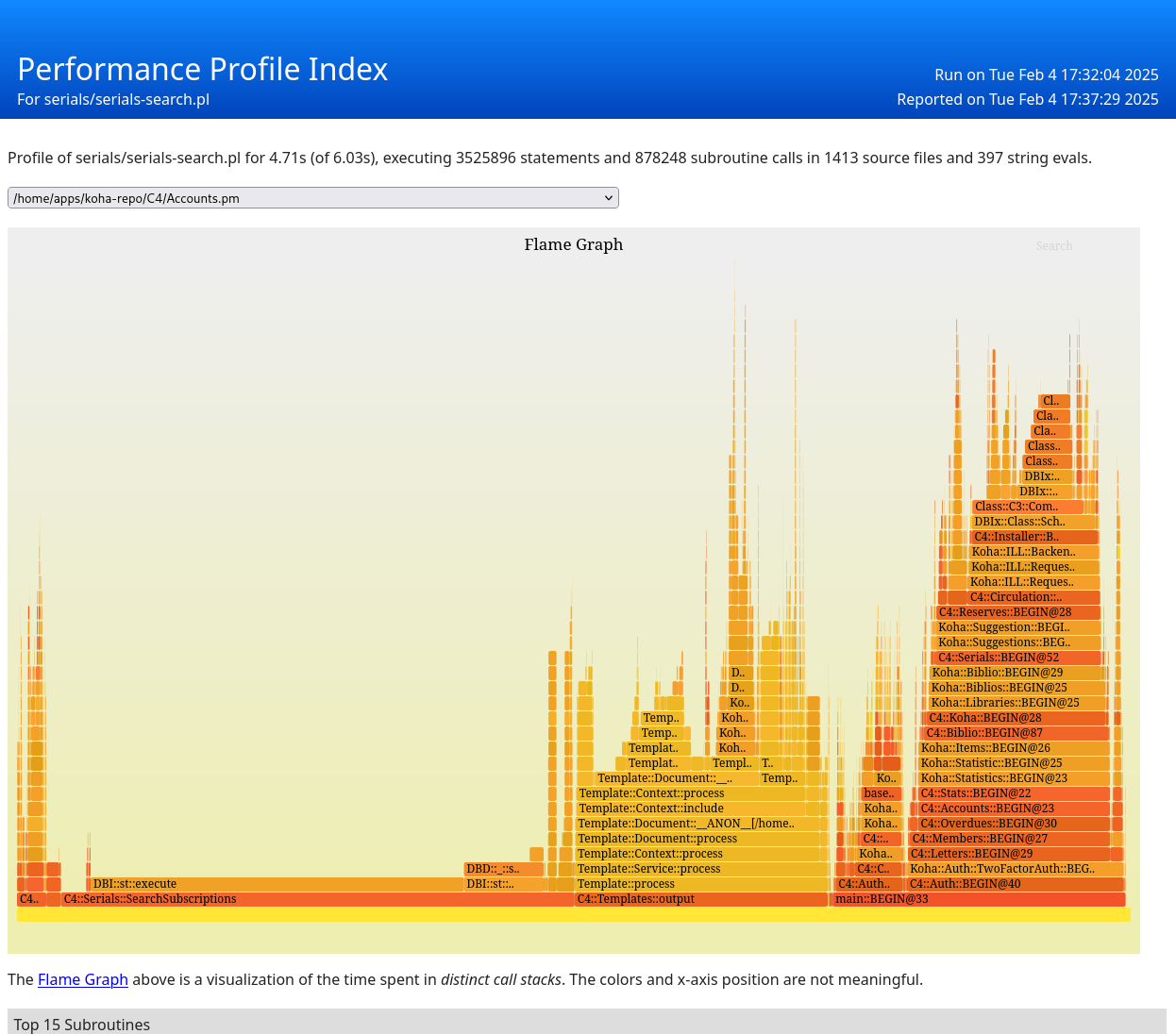
Task: Click the C4::Letters::BEGIN@29 frame
Action: (x=1008, y=854)
